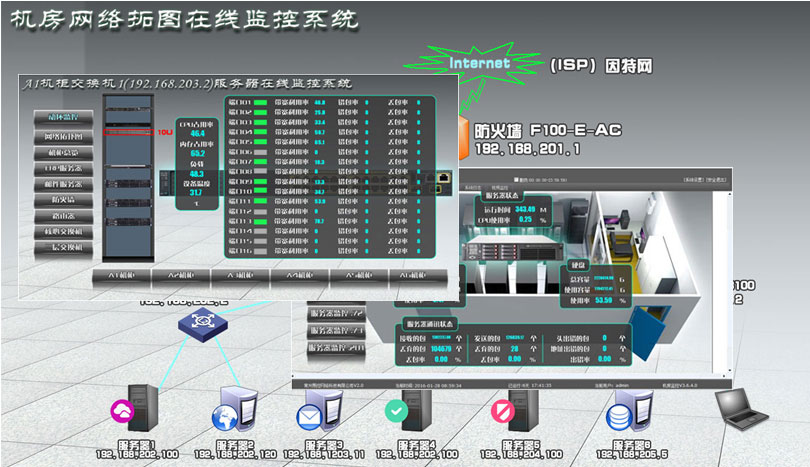The image size is (810, 467).
Task: Open the 网络拓扑图 sidebar button
Action: point(64,136)
